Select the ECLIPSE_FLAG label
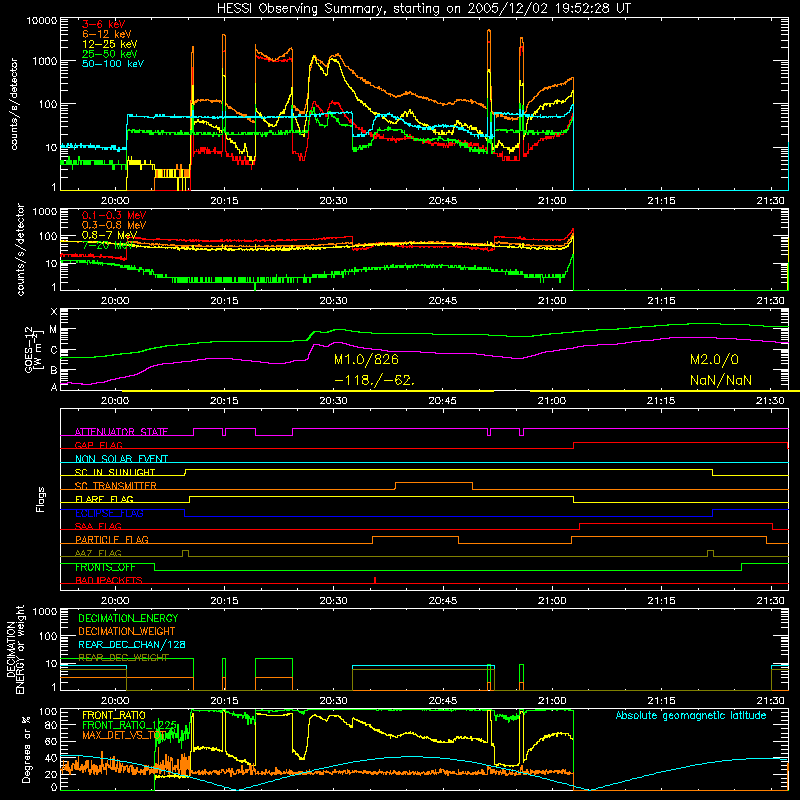 (109, 513)
